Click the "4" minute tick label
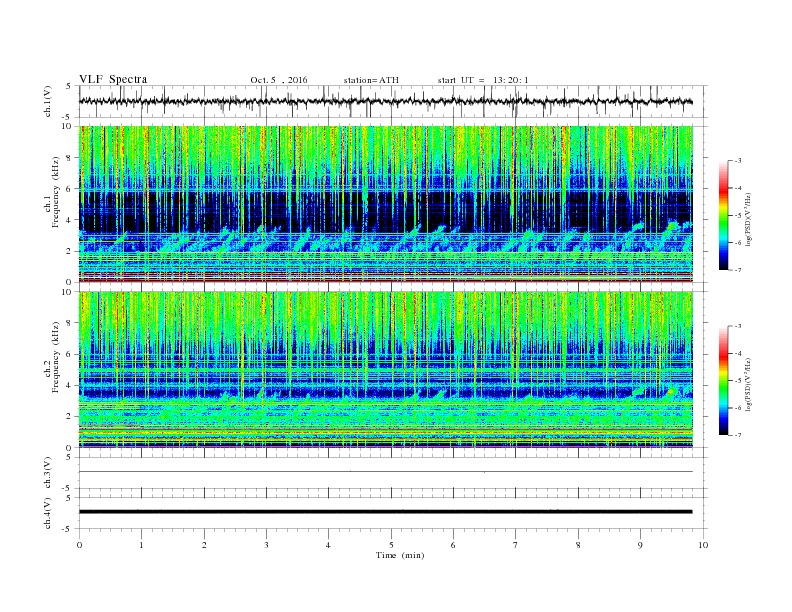 tap(329, 545)
